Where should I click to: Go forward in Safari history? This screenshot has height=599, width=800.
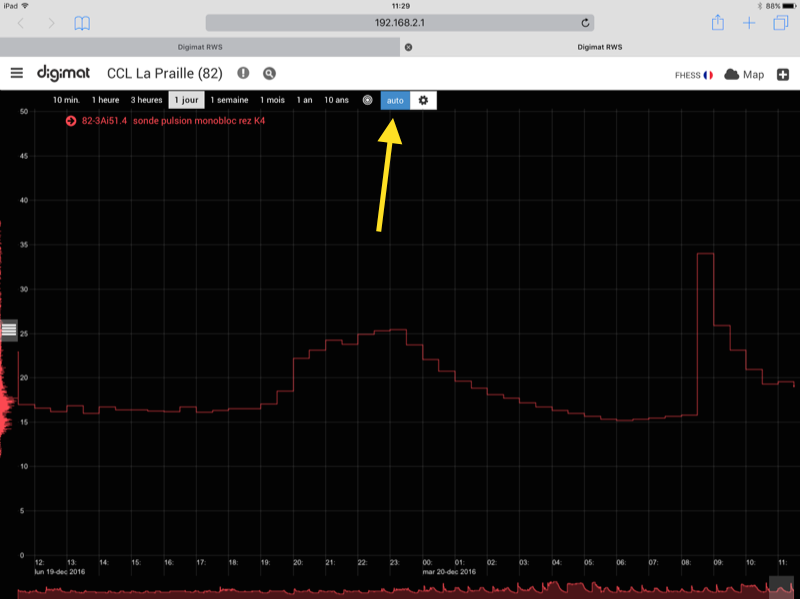pyautogui.click(x=51, y=23)
